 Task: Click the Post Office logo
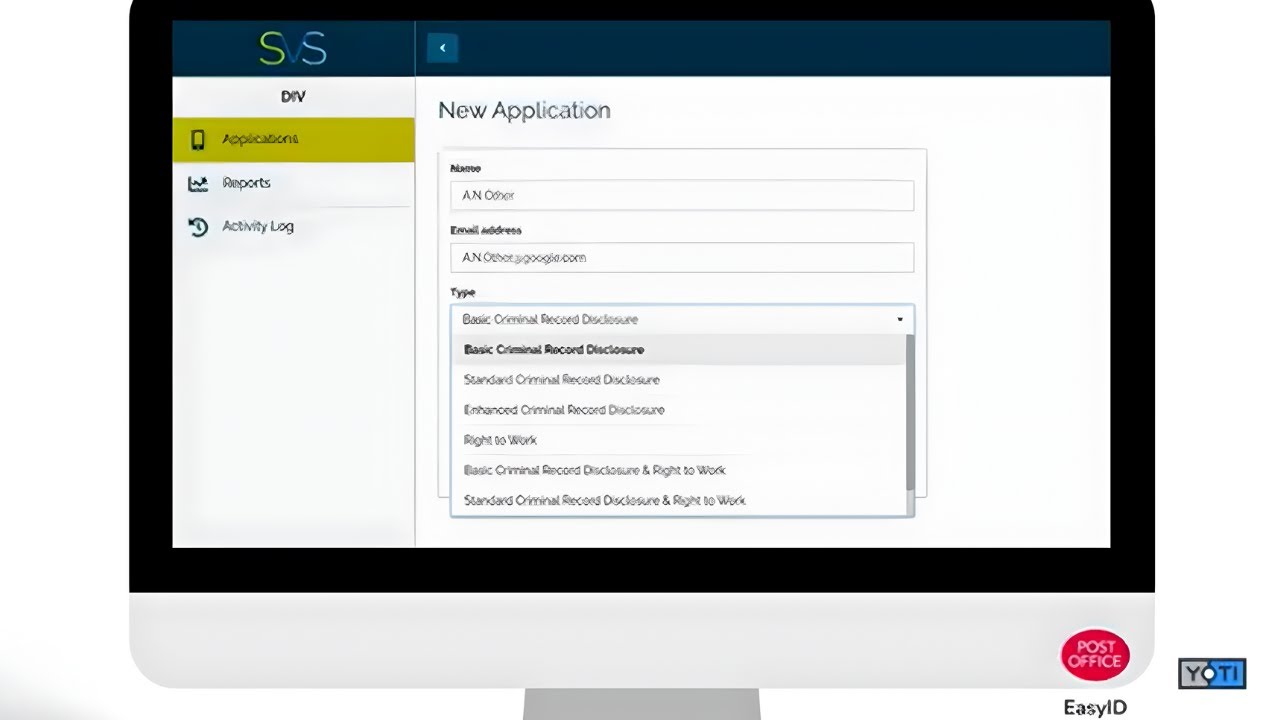(1095, 656)
